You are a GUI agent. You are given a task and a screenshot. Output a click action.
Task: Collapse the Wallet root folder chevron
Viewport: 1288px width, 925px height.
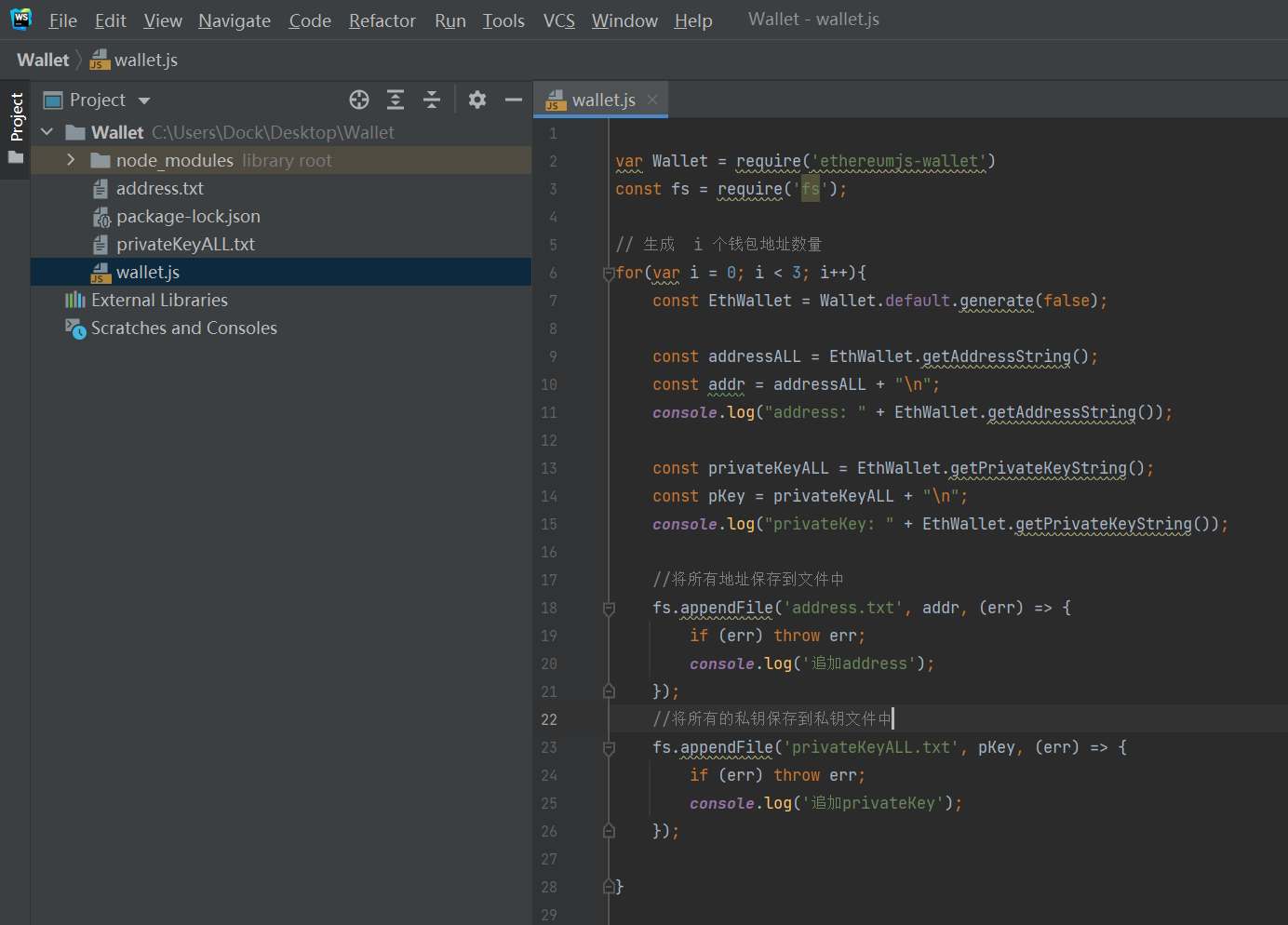(x=47, y=132)
